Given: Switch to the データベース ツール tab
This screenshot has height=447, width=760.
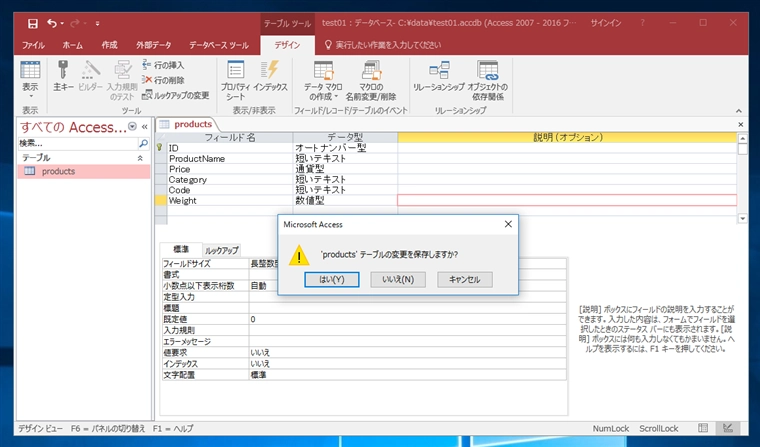Looking at the screenshot, I should [x=219, y=45].
